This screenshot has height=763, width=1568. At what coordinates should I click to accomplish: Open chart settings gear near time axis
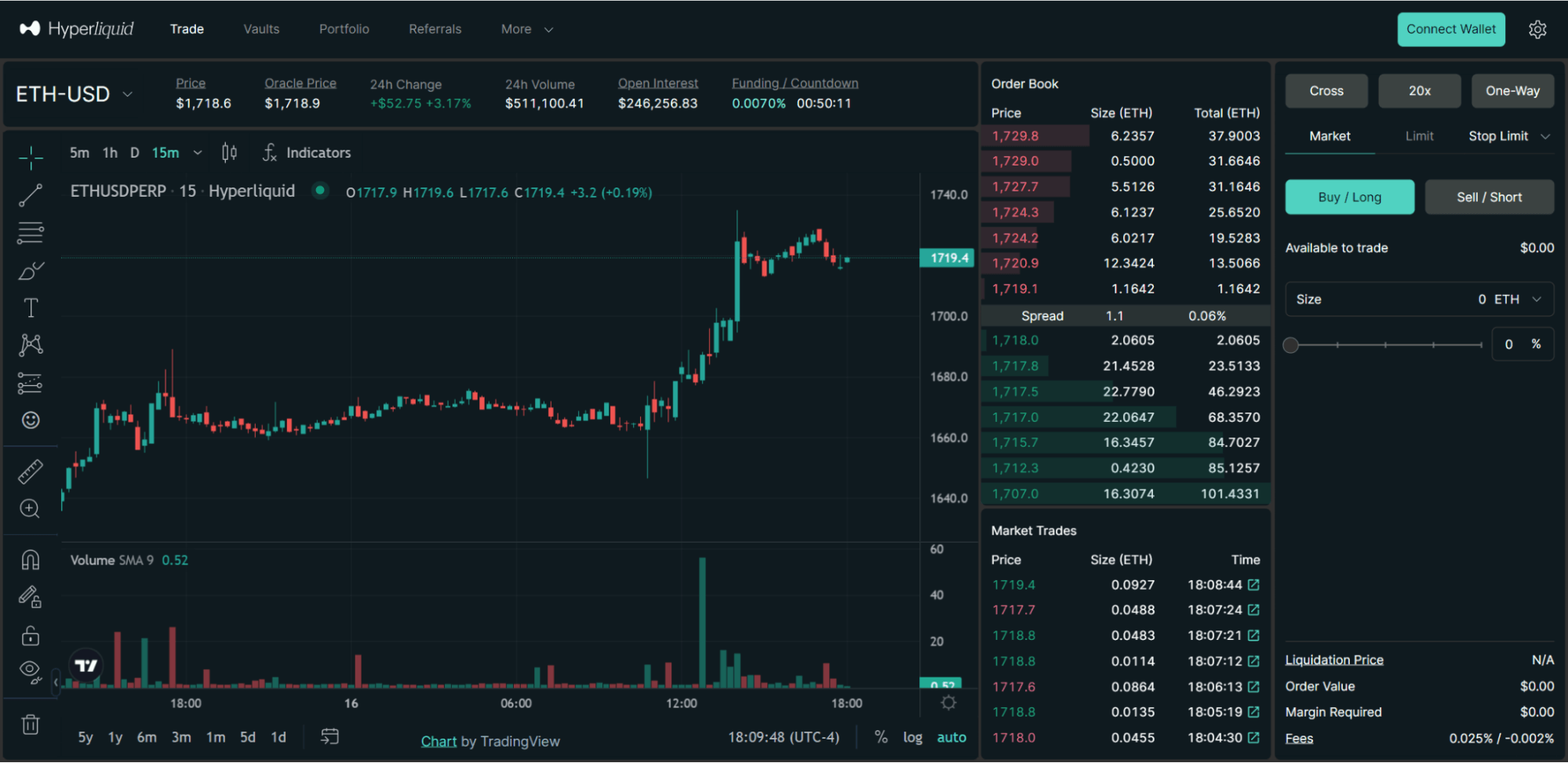[948, 703]
